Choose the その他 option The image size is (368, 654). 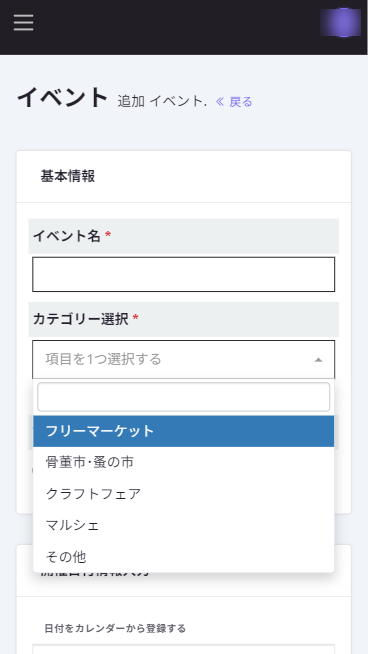click(x=184, y=556)
